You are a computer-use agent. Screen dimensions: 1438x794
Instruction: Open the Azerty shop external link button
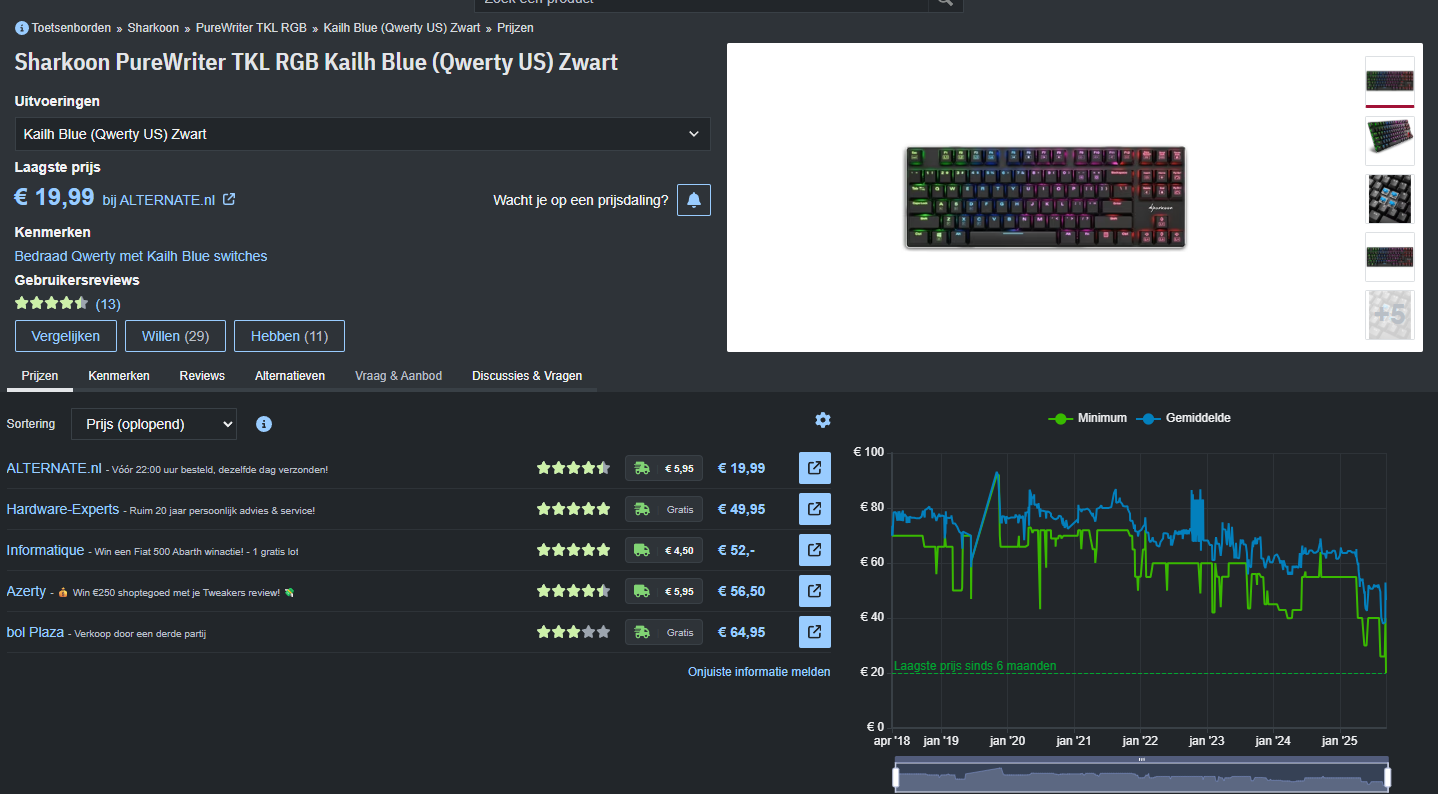(814, 591)
